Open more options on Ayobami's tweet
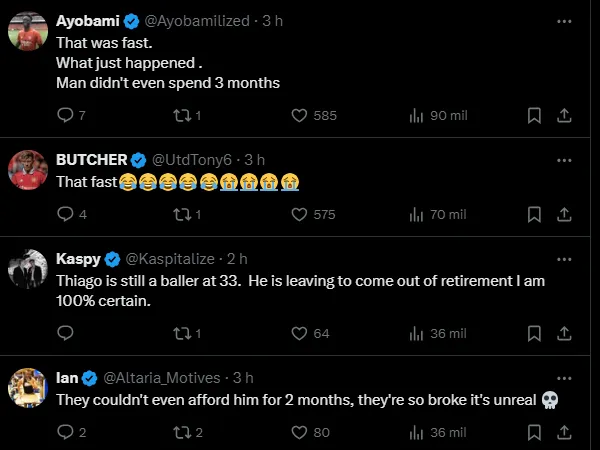600x450 pixels. tap(564, 21)
